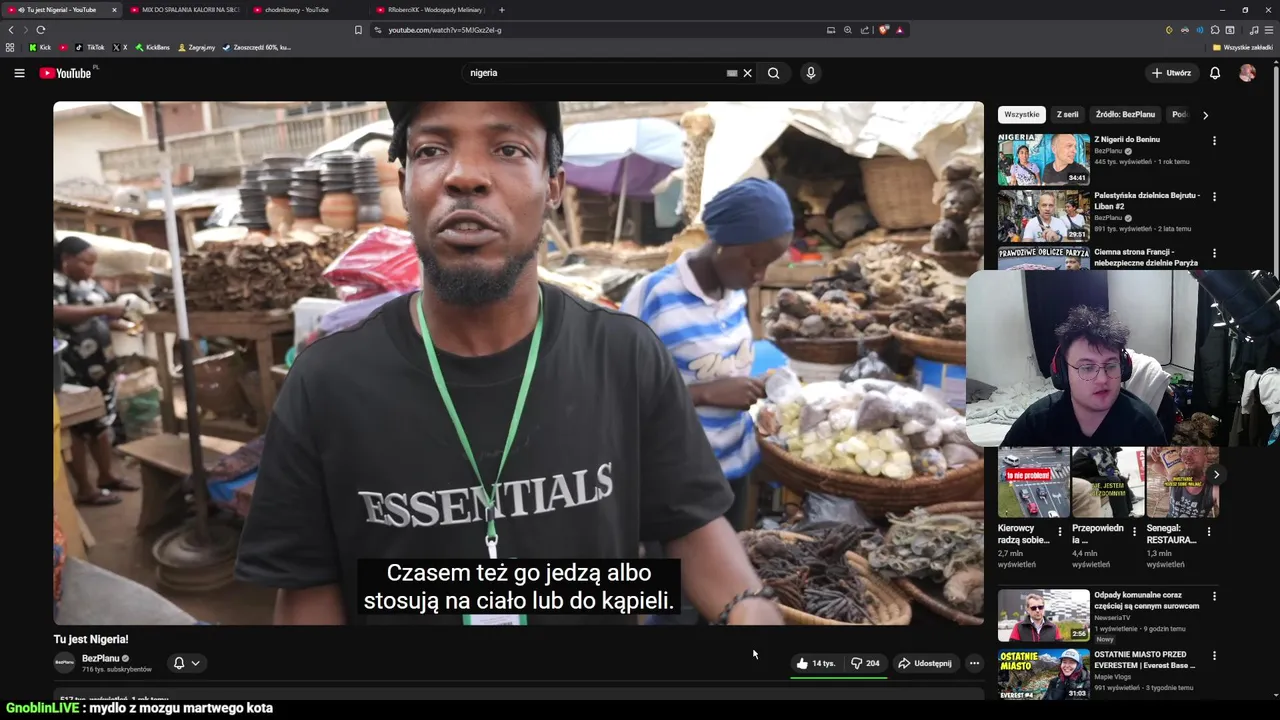Open the extensions puzzle icon
1280x720 pixels.
tap(1215, 30)
